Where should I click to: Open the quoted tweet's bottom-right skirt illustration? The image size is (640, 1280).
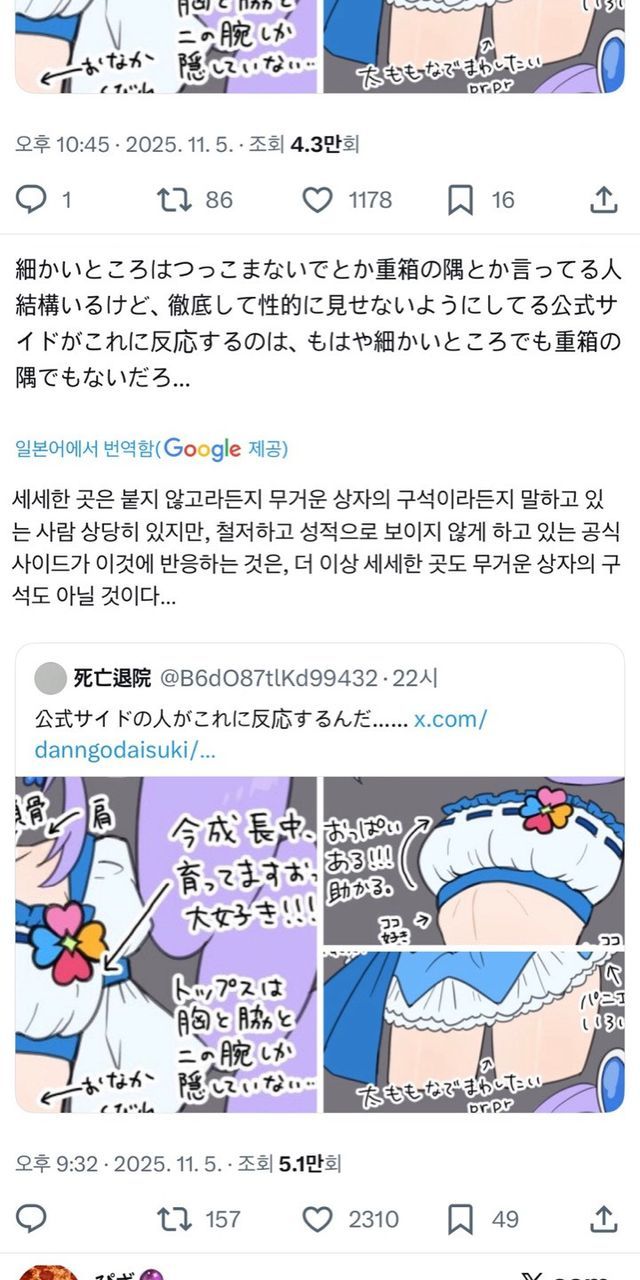pos(473,1031)
